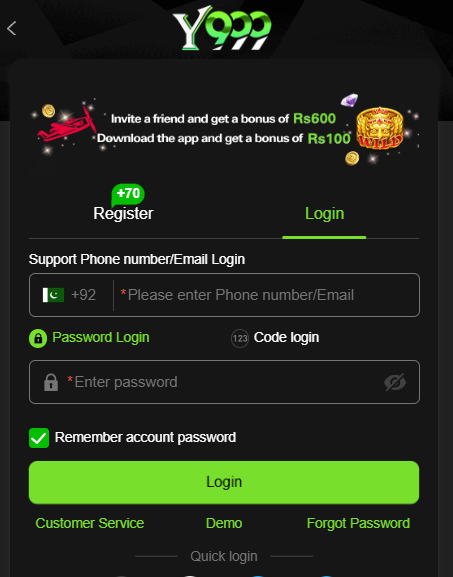The image size is (453, 577).
Task: Click the +70 bonus badge
Action: click(128, 194)
